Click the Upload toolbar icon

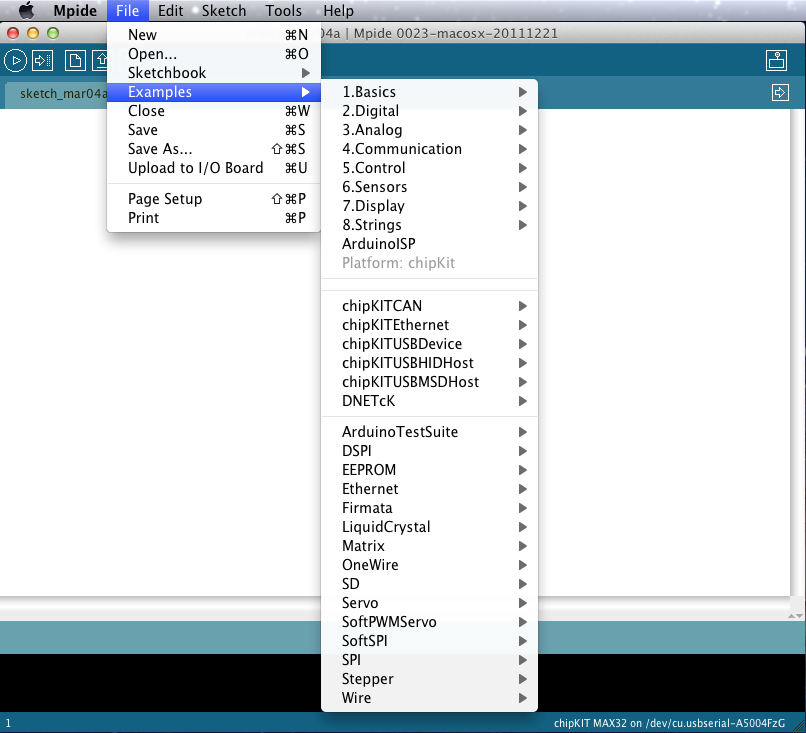[41, 60]
